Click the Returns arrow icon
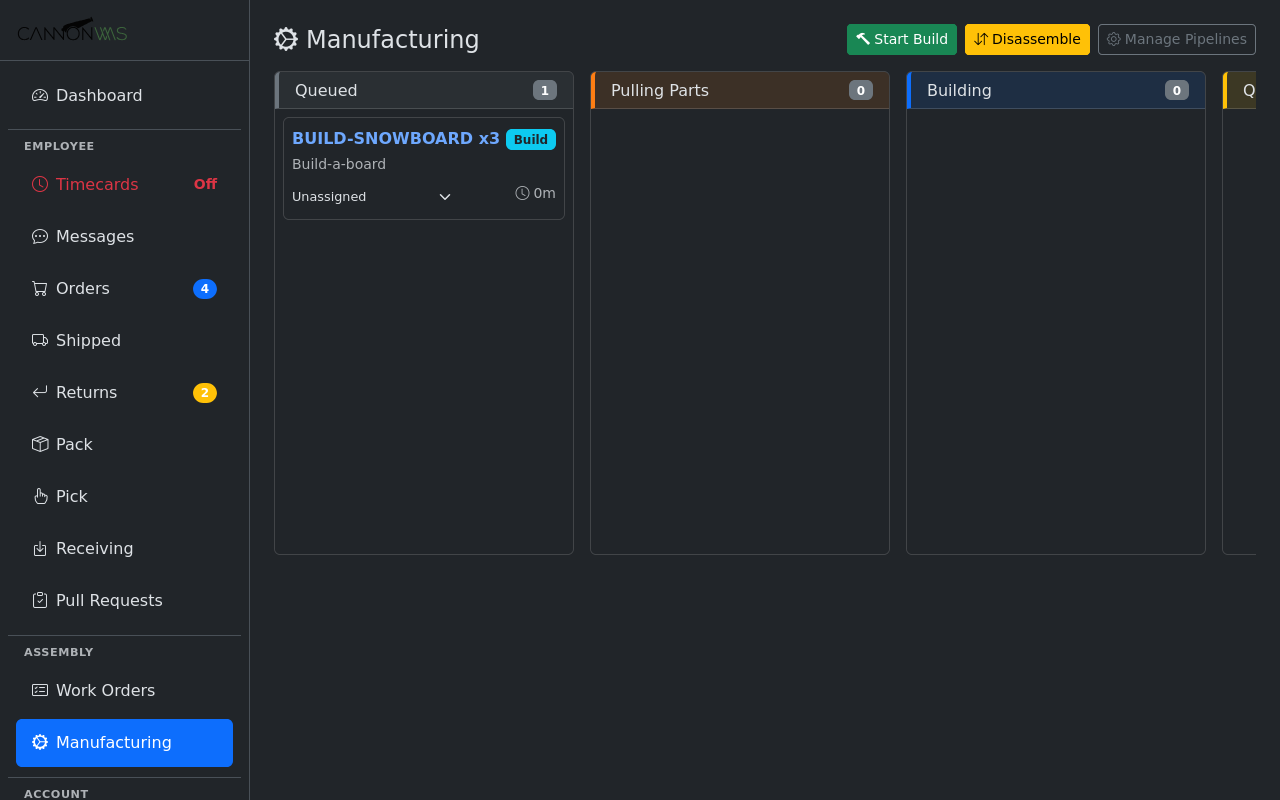 [40, 393]
